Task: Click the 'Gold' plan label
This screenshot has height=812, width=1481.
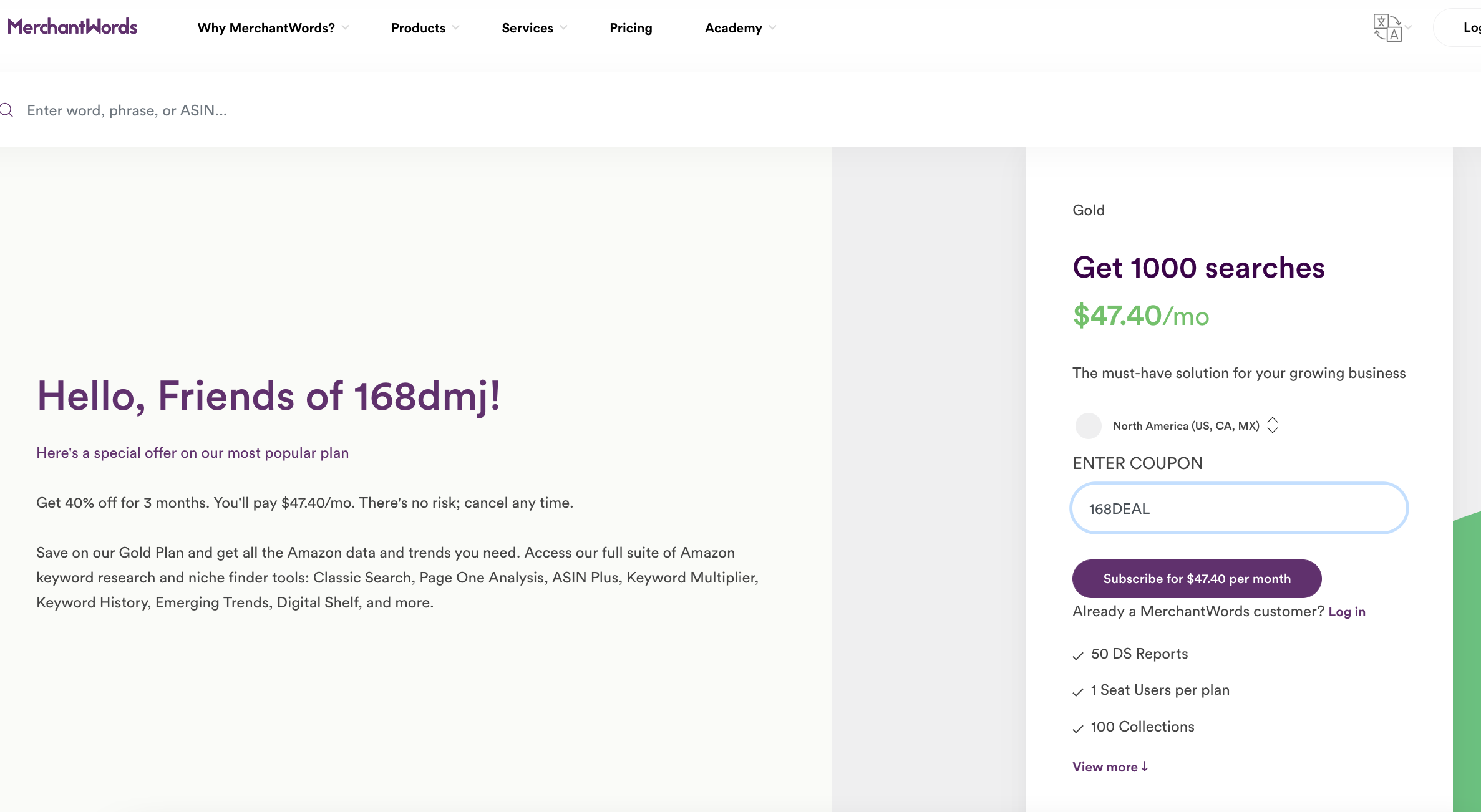Action: tap(1089, 210)
